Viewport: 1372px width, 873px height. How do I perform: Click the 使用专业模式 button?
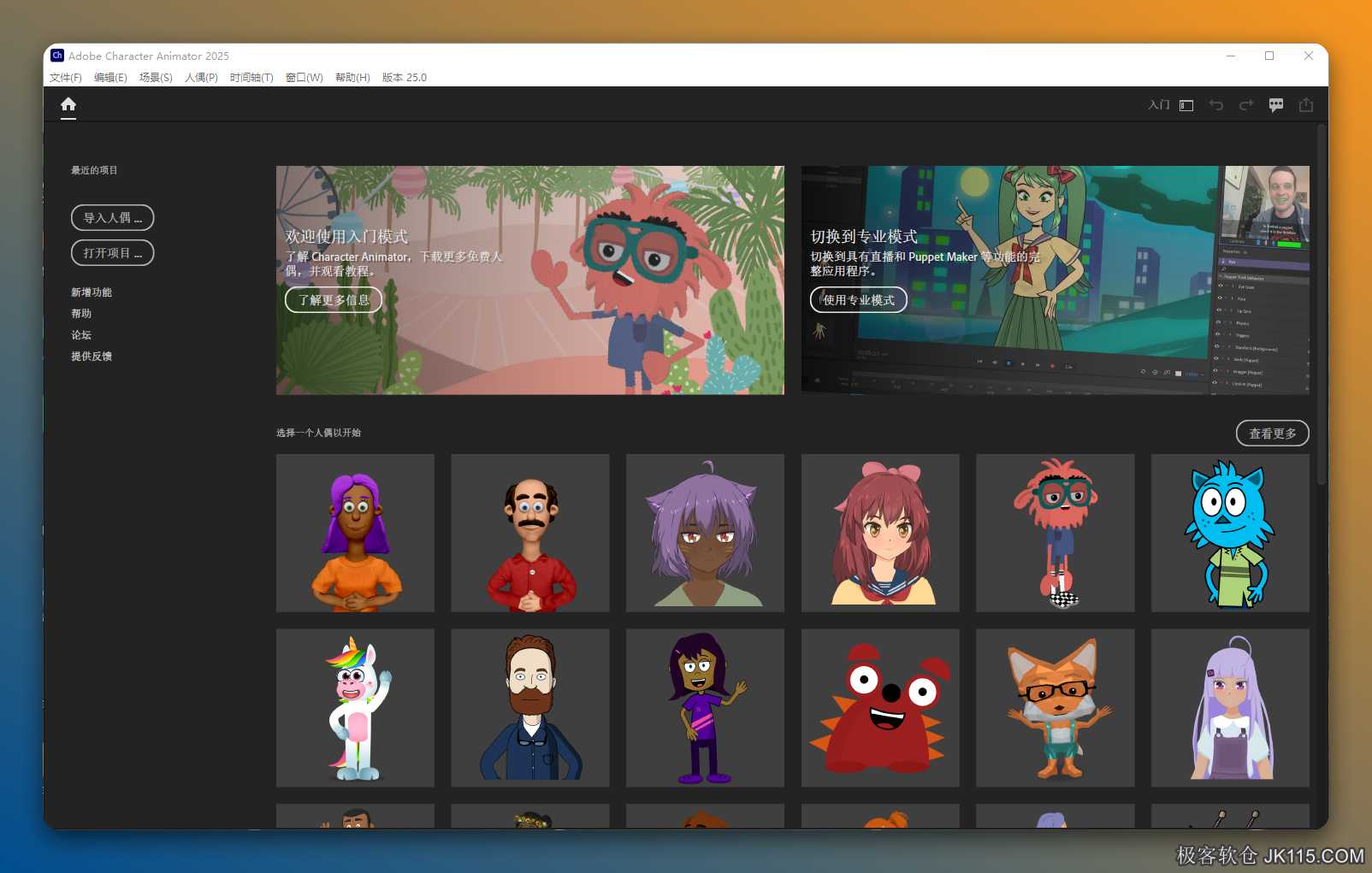point(859,300)
